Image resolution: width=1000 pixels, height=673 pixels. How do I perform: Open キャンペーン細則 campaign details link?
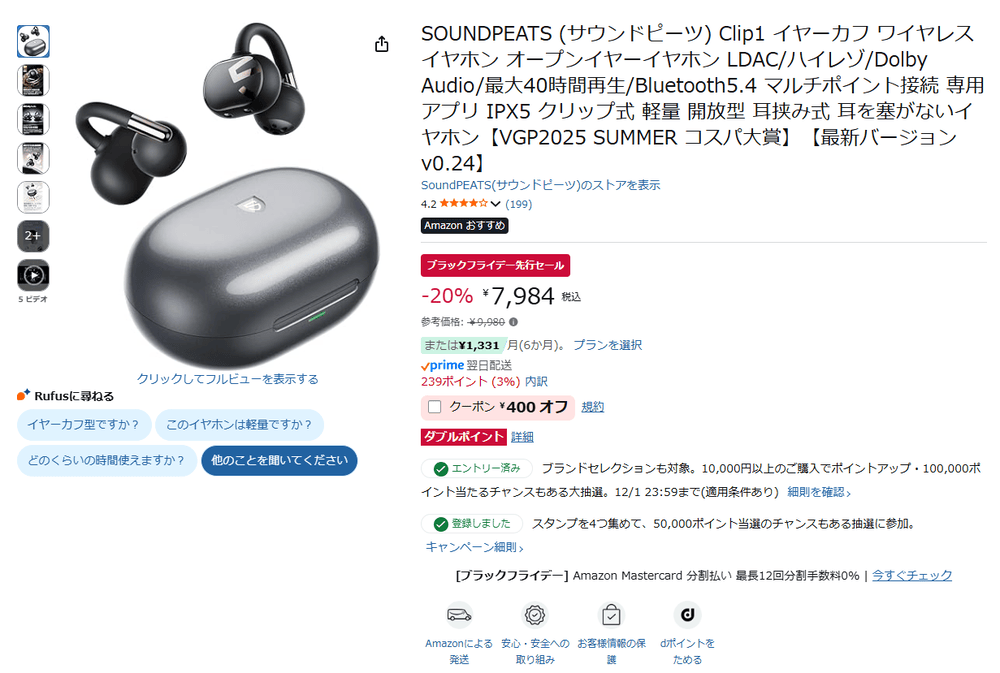click(x=474, y=547)
